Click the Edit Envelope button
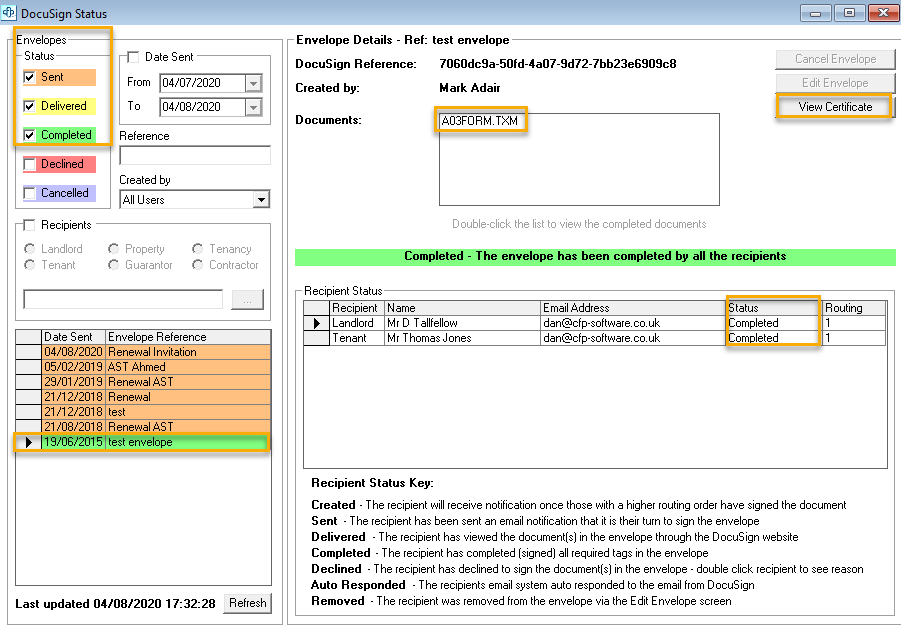The image size is (901, 632). point(835,83)
